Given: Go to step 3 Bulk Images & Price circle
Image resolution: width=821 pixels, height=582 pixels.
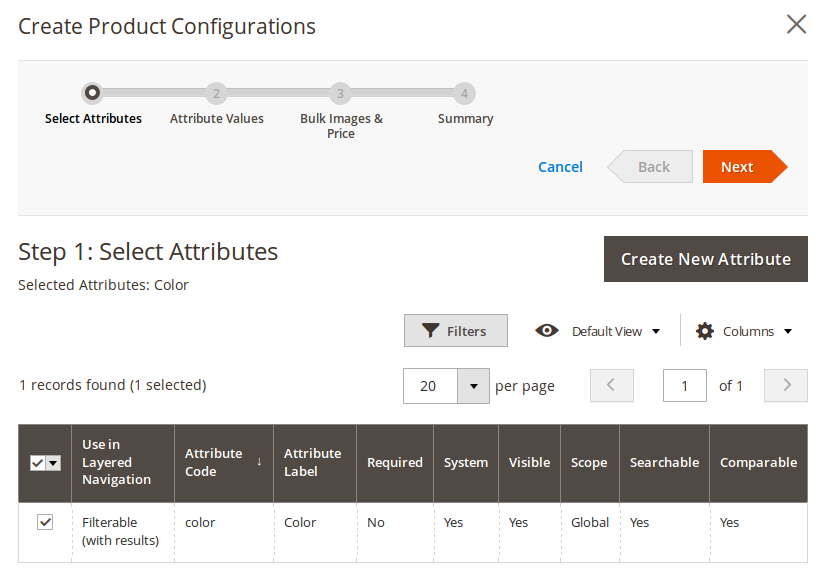Looking at the screenshot, I should pos(340,94).
